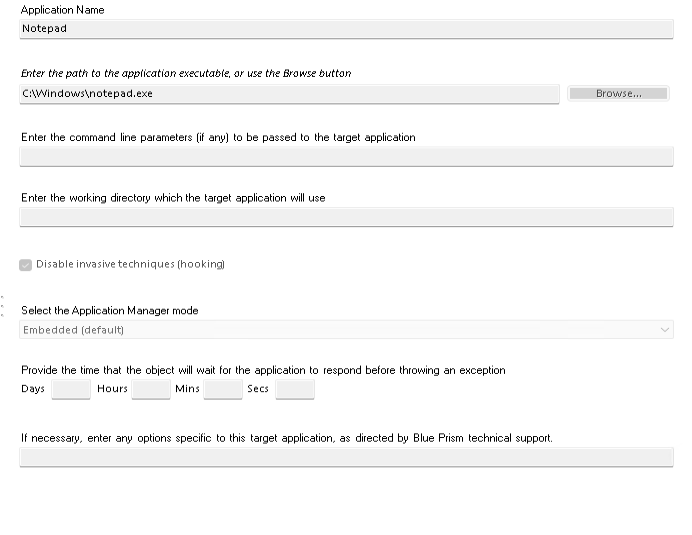The image size is (692, 535).
Task: Click the Secs label text
Action: pos(258,389)
